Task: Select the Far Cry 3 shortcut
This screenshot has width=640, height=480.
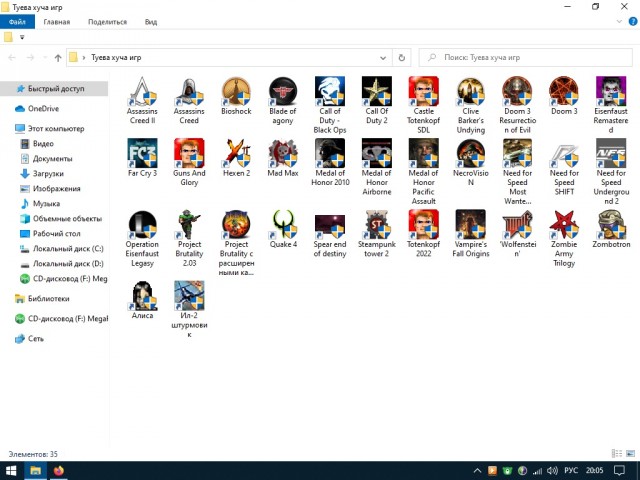Action: tap(142, 158)
